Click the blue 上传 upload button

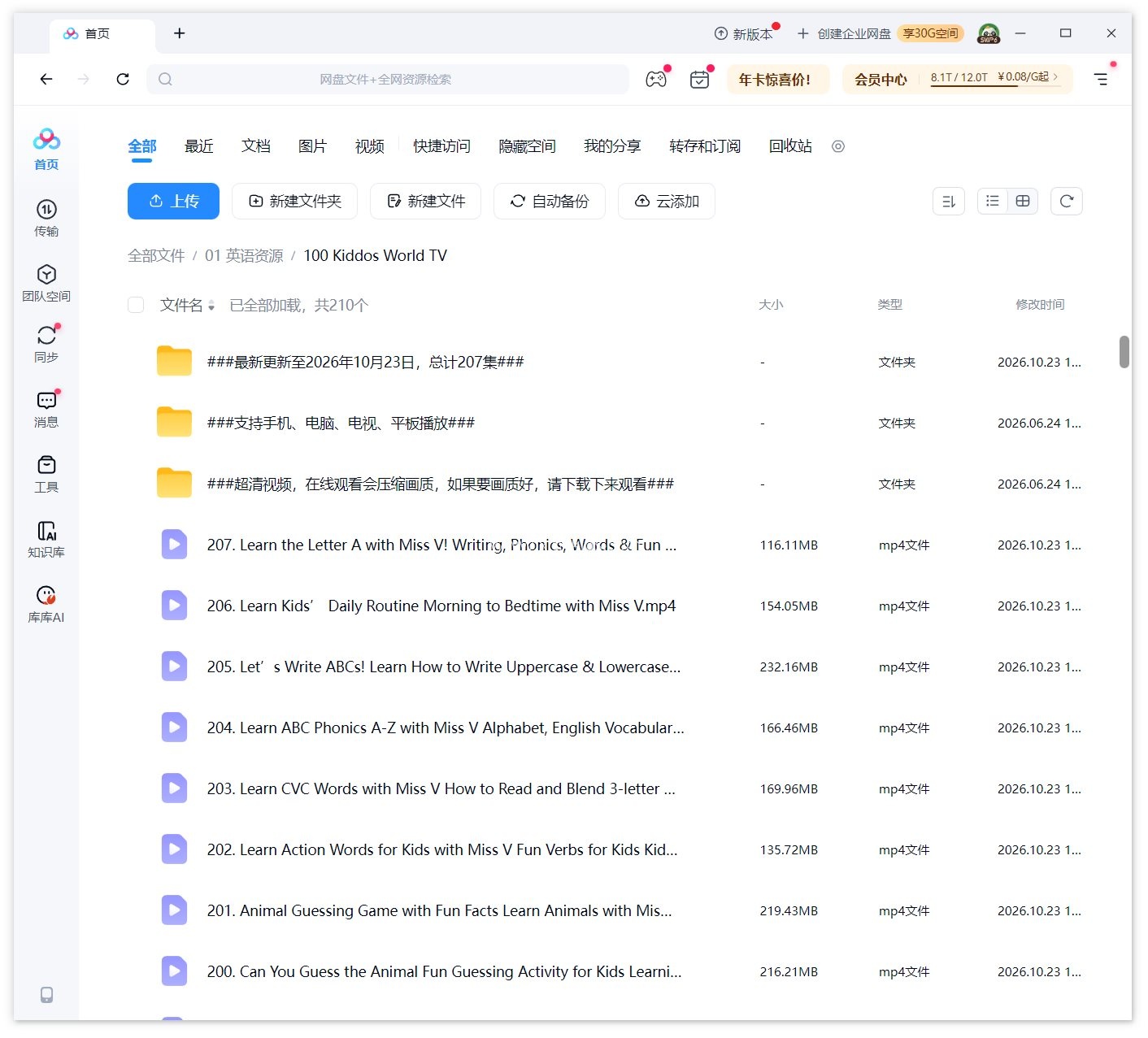(173, 201)
